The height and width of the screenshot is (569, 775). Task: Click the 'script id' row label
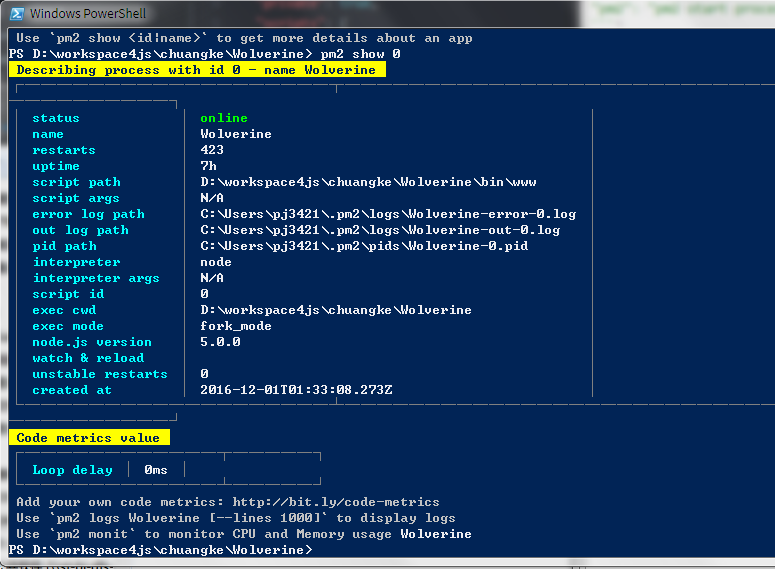click(x=68, y=294)
